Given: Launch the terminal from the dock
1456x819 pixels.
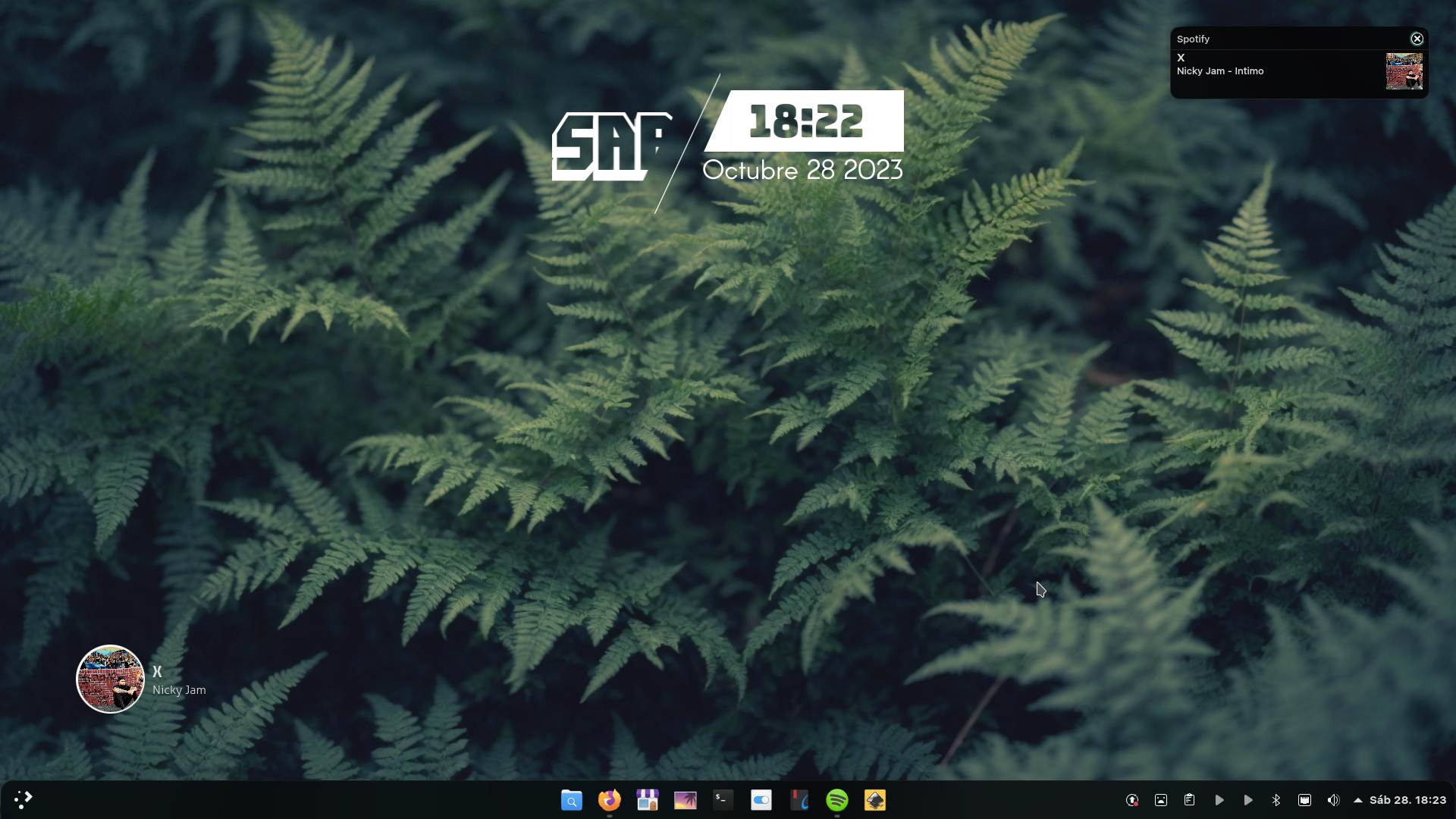Looking at the screenshot, I should [x=723, y=800].
